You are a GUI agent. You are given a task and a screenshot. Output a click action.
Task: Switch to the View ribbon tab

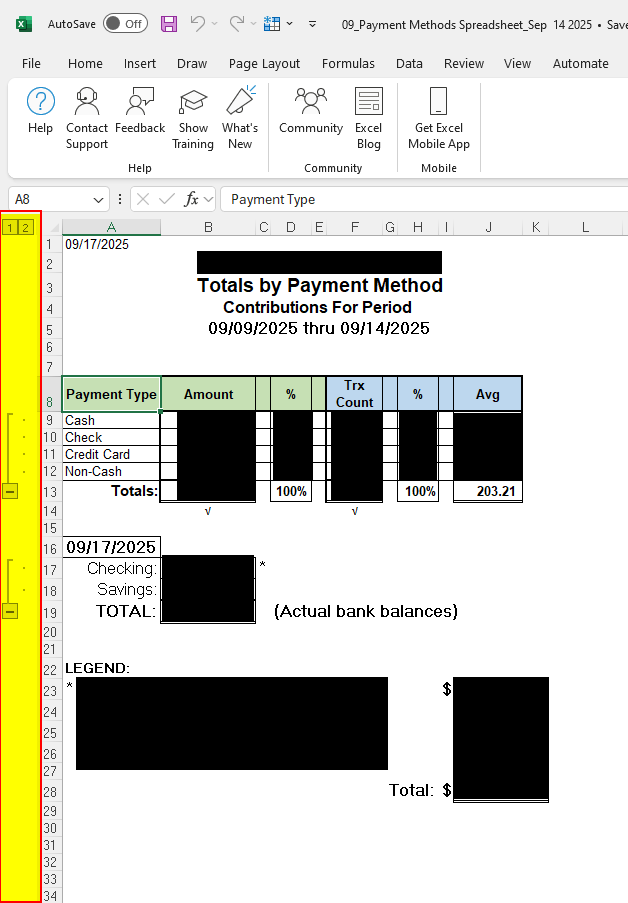click(517, 63)
